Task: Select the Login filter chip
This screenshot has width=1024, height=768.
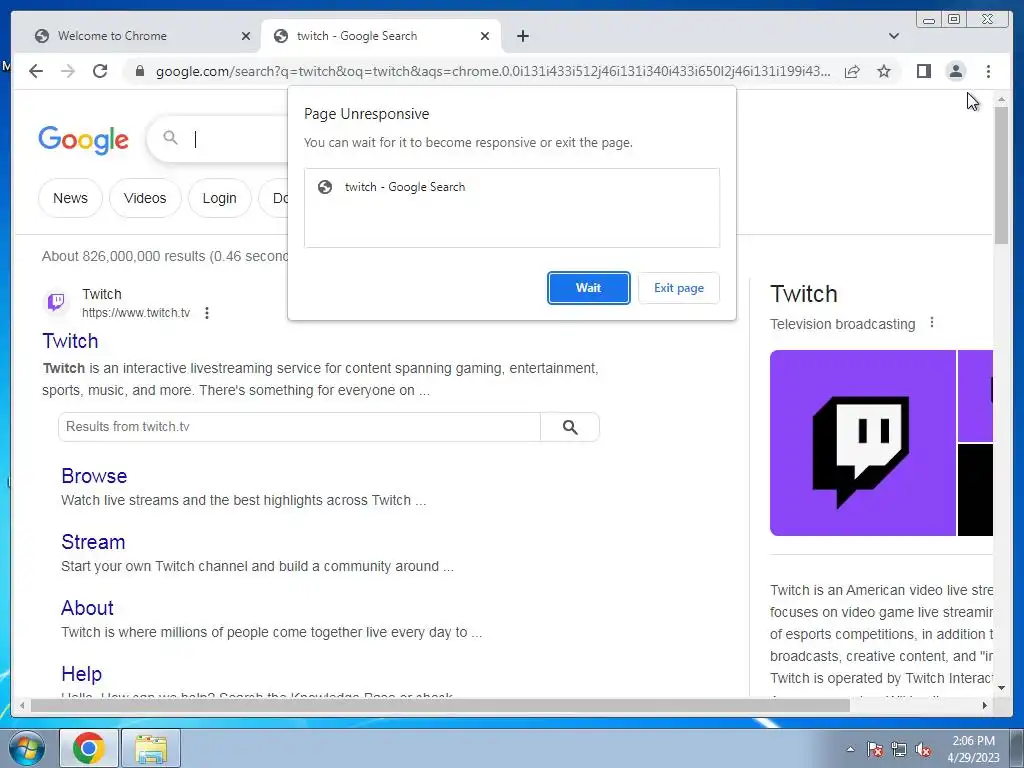Action: 219,198
